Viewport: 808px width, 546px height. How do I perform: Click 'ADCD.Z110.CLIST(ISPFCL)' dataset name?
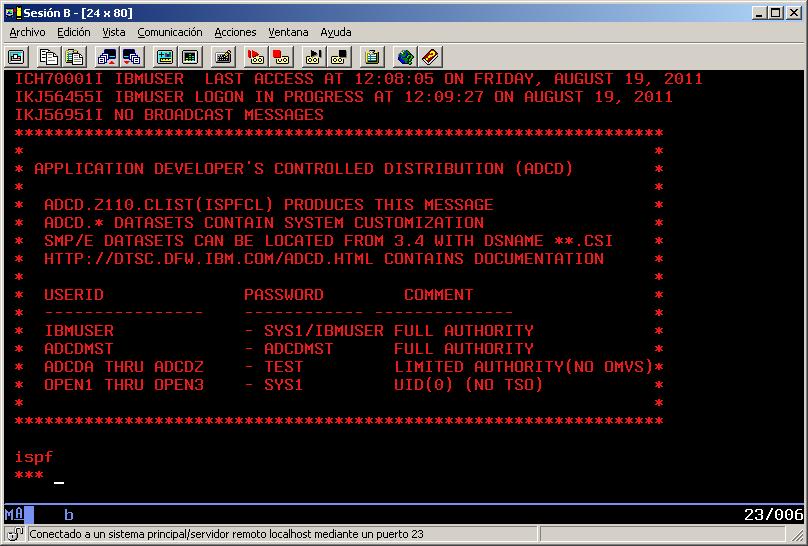(158, 205)
